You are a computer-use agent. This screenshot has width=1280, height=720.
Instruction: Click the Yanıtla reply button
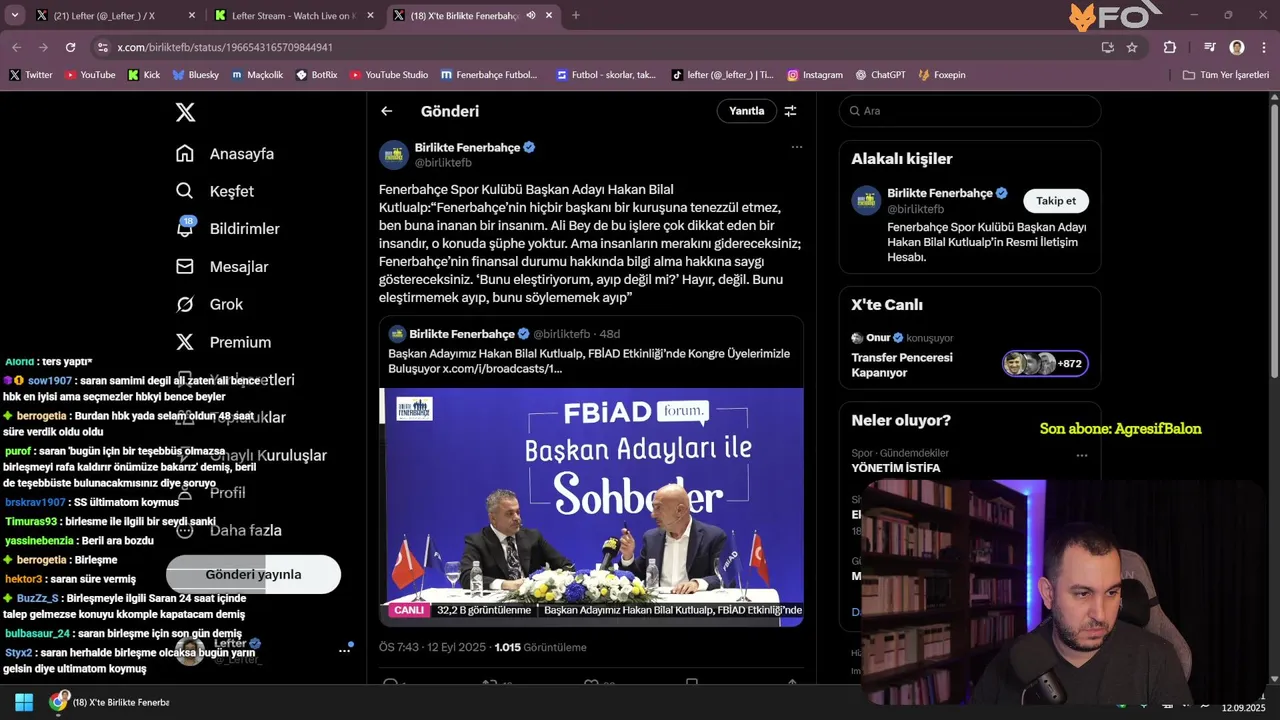[x=746, y=111]
